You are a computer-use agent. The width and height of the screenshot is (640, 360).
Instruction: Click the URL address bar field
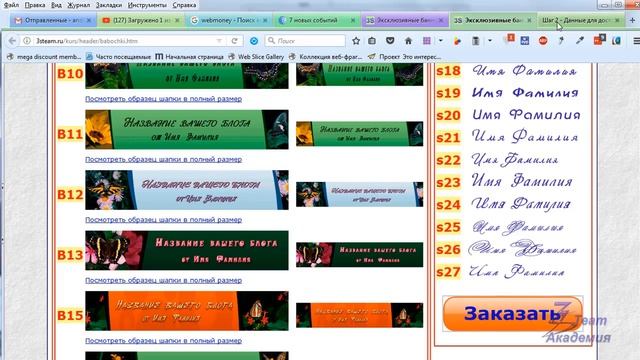point(122,41)
